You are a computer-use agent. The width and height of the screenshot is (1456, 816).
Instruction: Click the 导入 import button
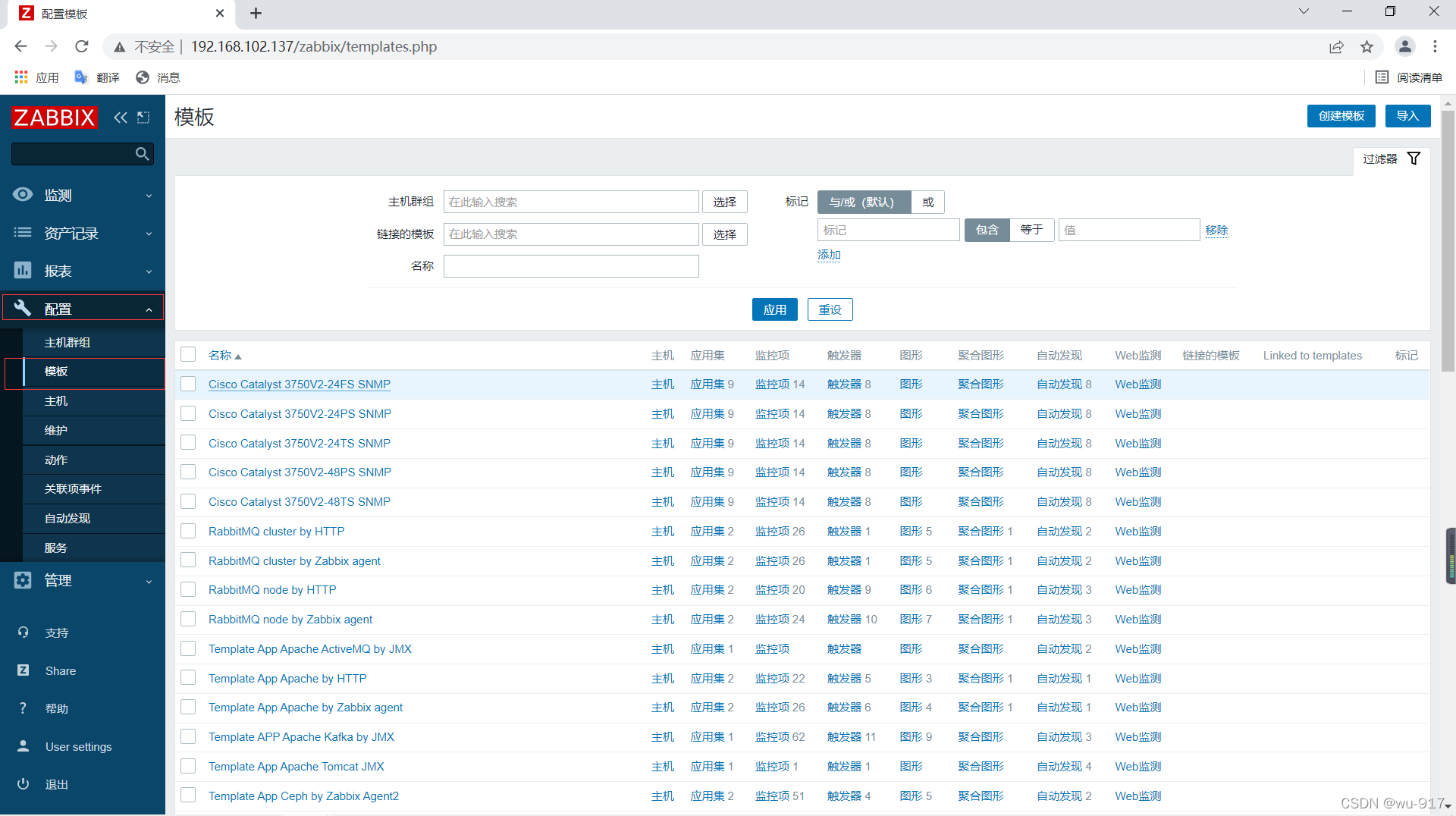click(x=1407, y=116)
